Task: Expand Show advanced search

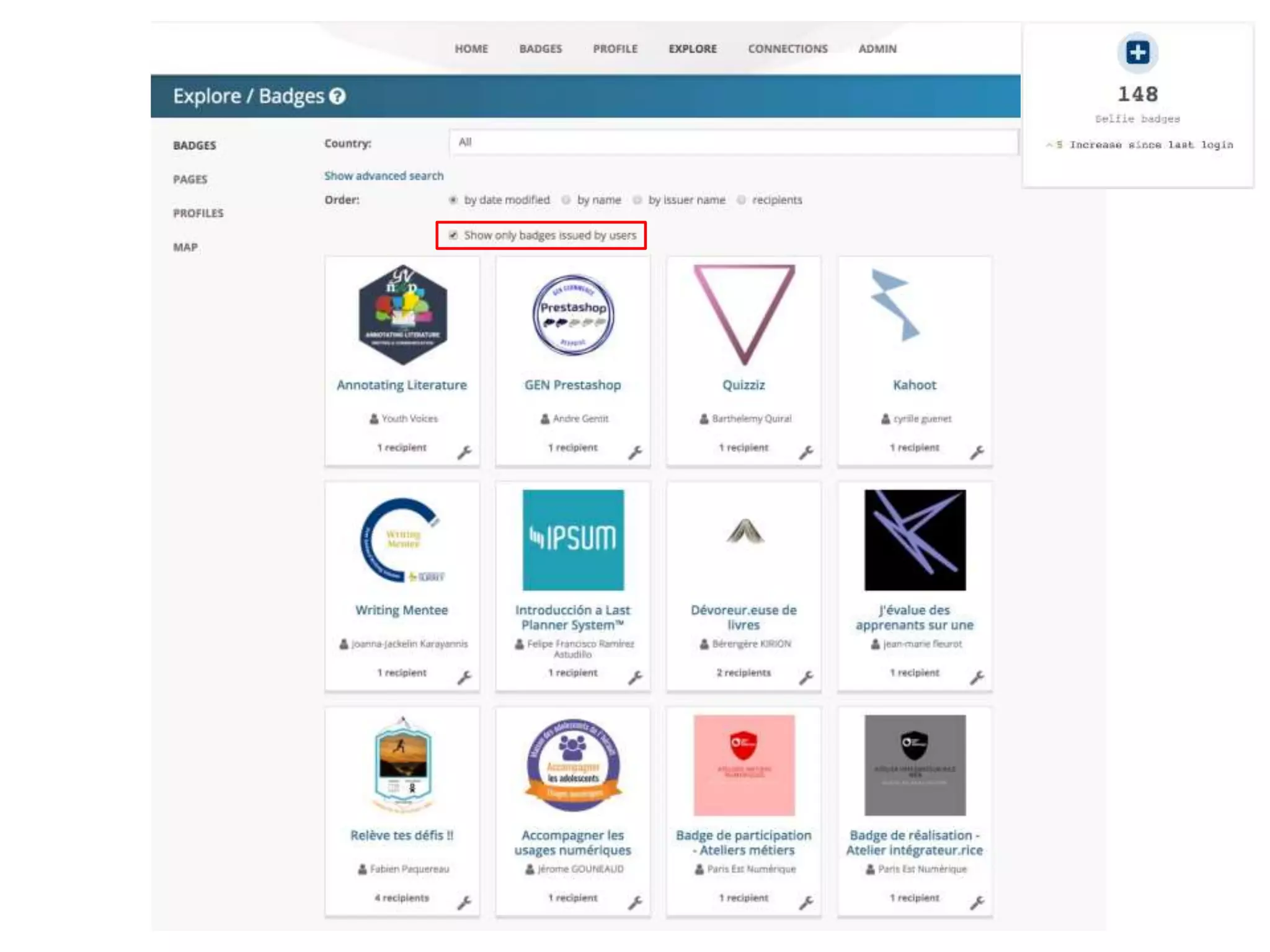Action: (384, 176)
